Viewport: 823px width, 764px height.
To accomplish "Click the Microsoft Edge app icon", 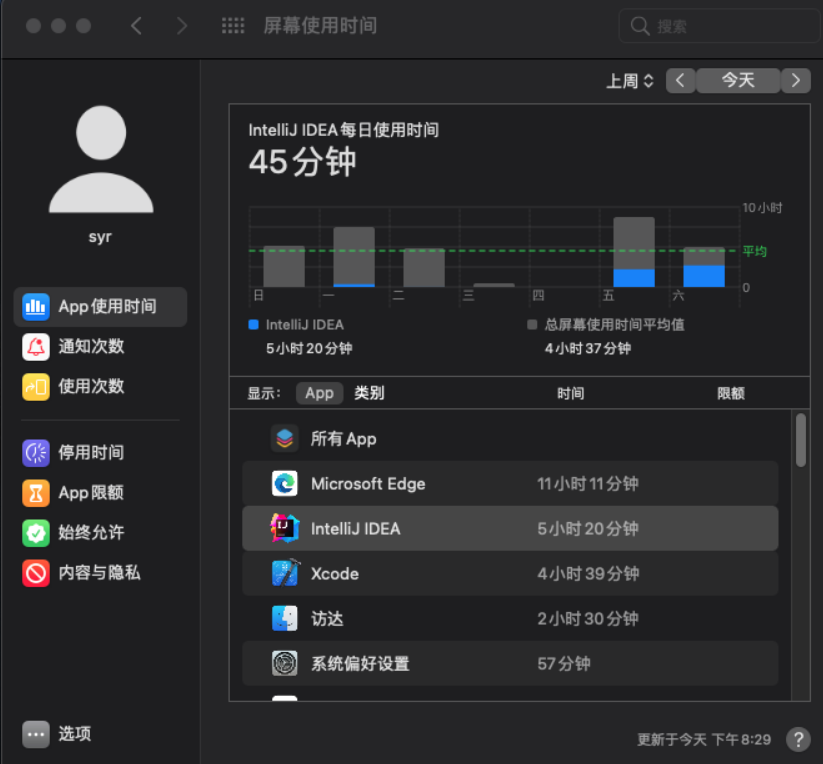I will tap(284, 483).
